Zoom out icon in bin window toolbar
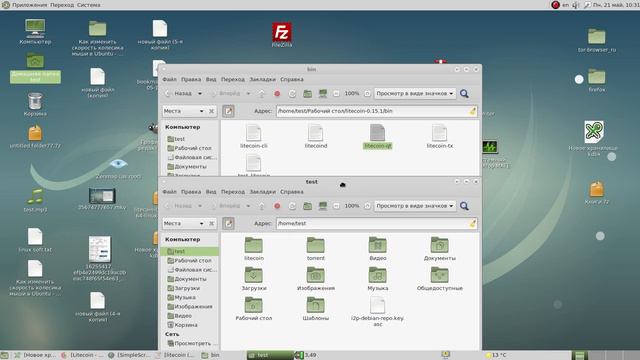The image size is (640, 360). pos(336,94)
